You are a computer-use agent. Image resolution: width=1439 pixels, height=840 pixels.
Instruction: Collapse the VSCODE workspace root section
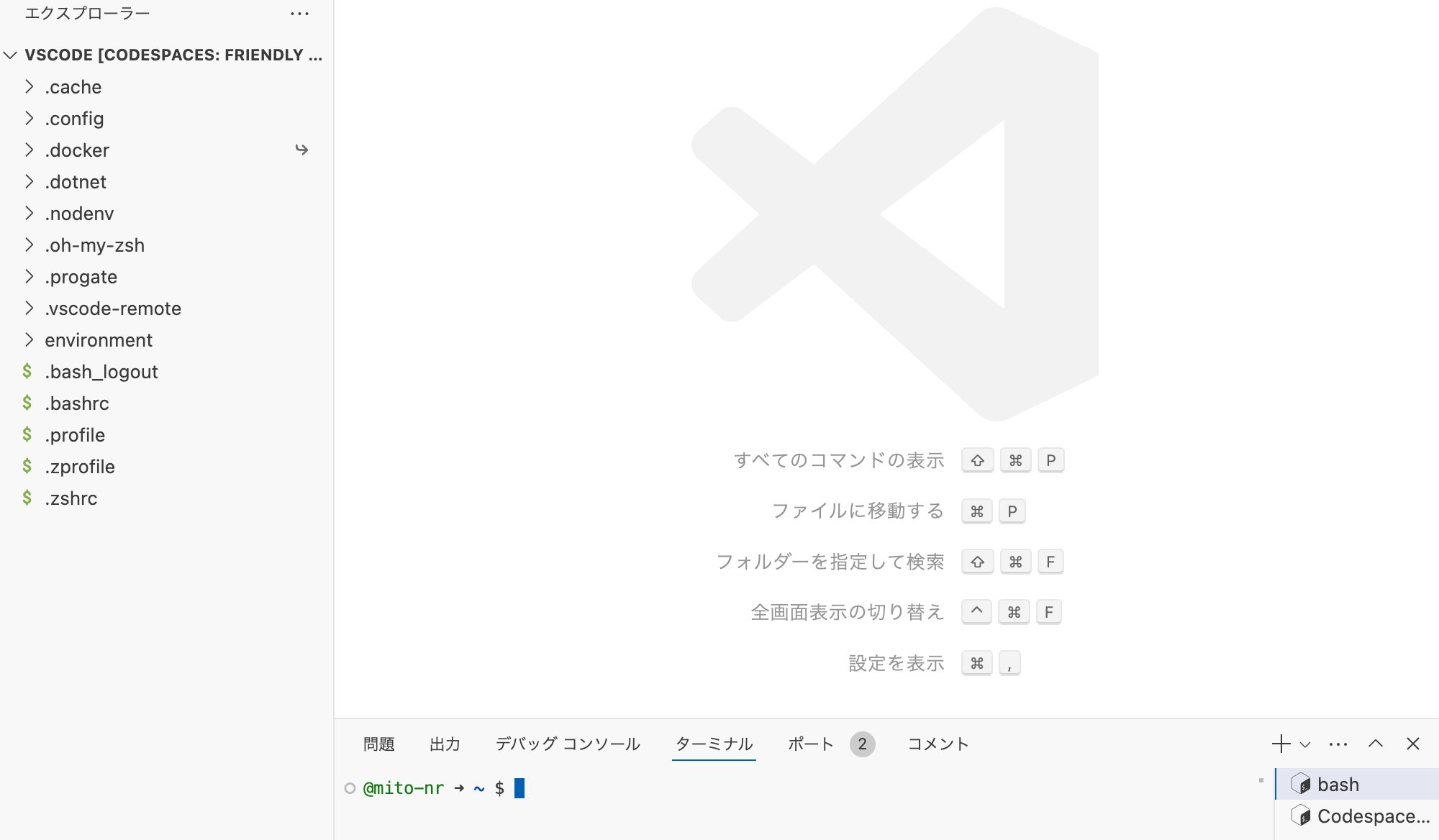10,55
